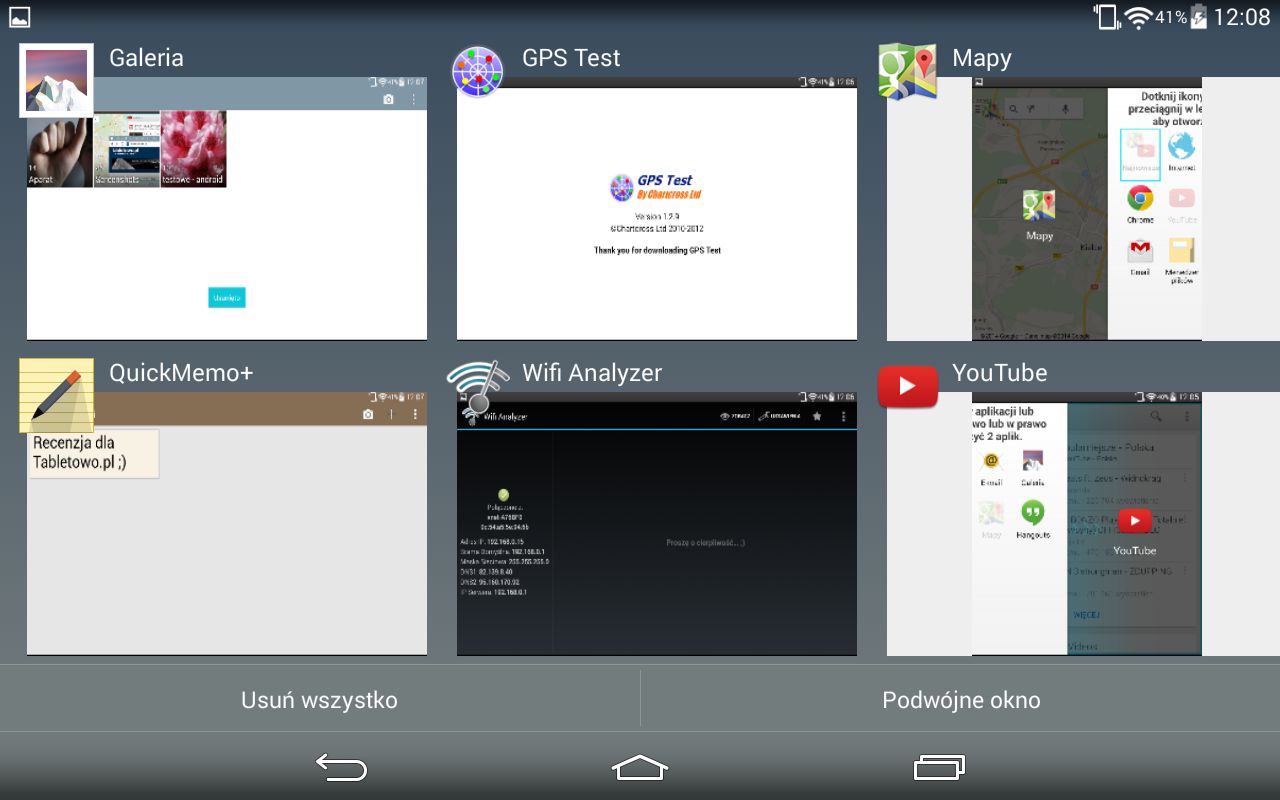This screenshot has height=800, width=1280.
Task: Tap the Home navigation button
Action: (640, 767)
